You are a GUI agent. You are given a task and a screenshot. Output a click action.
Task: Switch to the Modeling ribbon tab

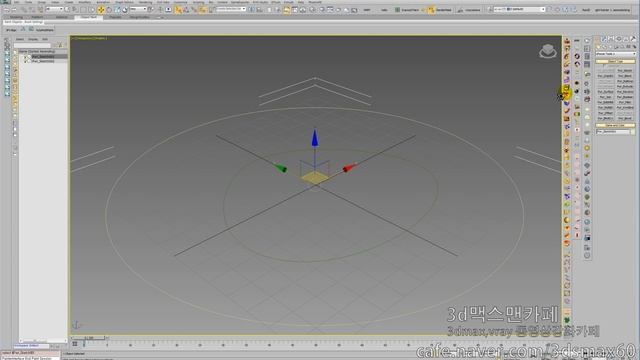click(x=16, y=17)
